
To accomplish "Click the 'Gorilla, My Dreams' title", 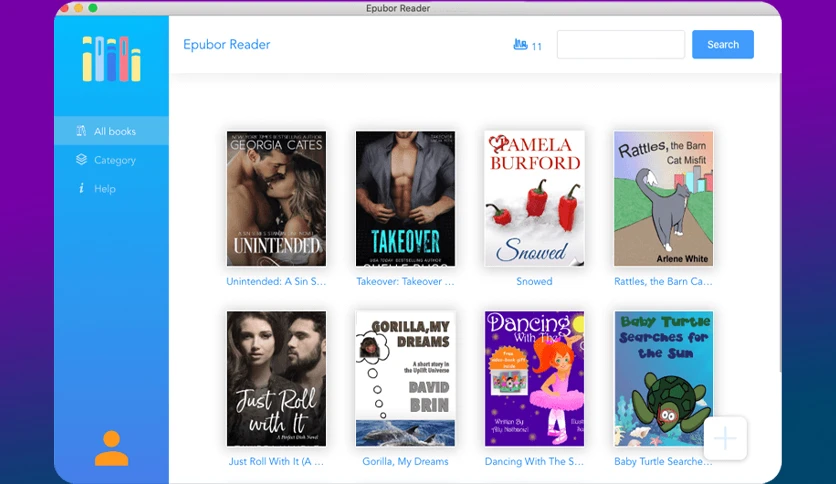I will [405, 462].
